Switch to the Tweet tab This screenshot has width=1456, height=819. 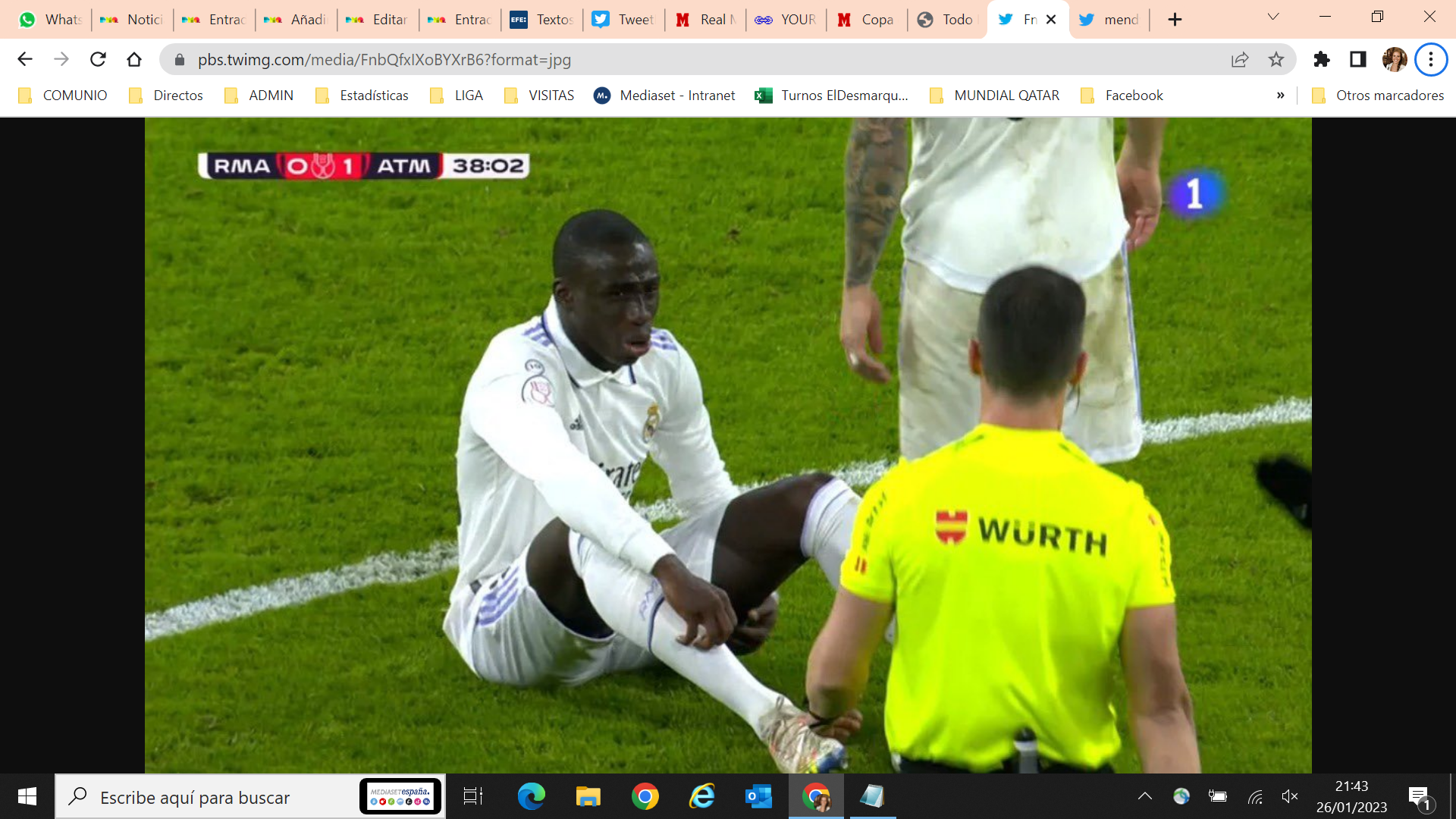click(x=623, y=20)
